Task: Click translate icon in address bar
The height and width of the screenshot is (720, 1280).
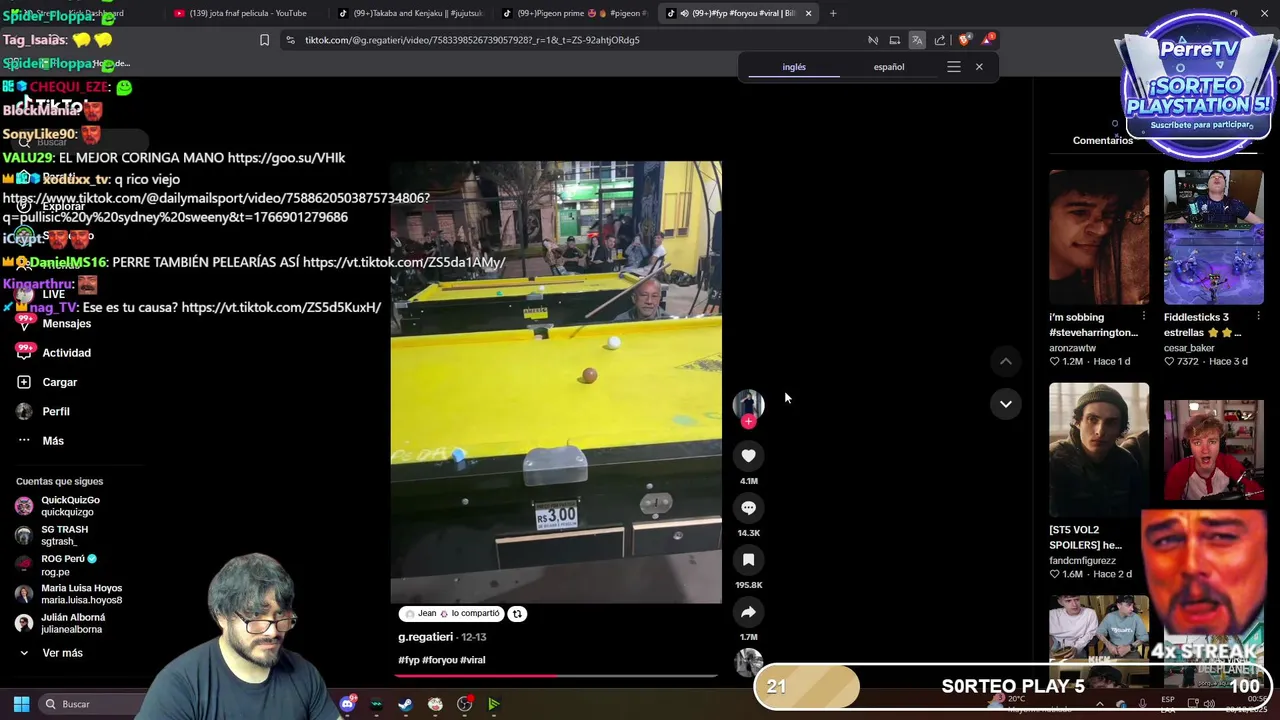Action: pyautogui.click(x=917, y=40)
